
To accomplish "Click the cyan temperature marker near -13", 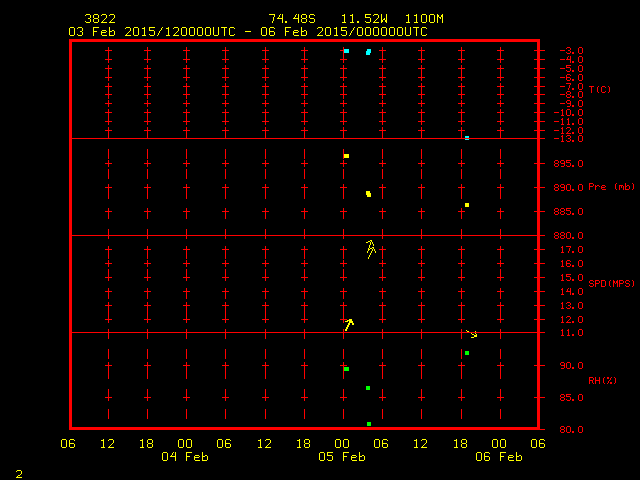I will tap(467, 137).
